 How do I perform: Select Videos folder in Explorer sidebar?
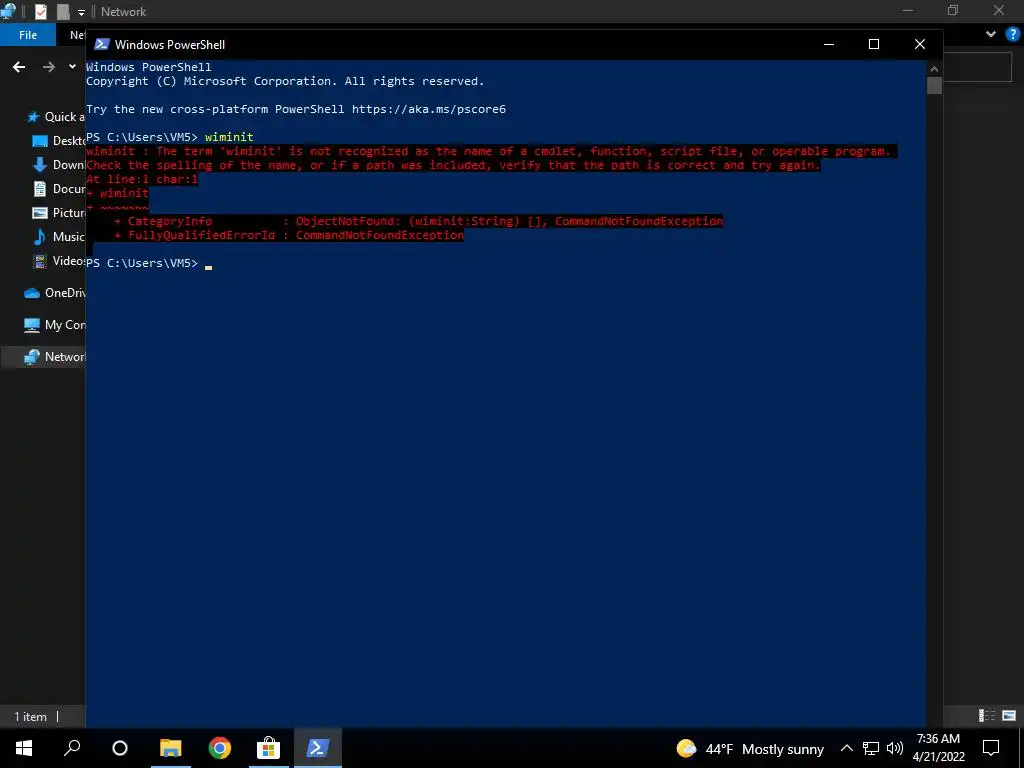coord(59,261)
